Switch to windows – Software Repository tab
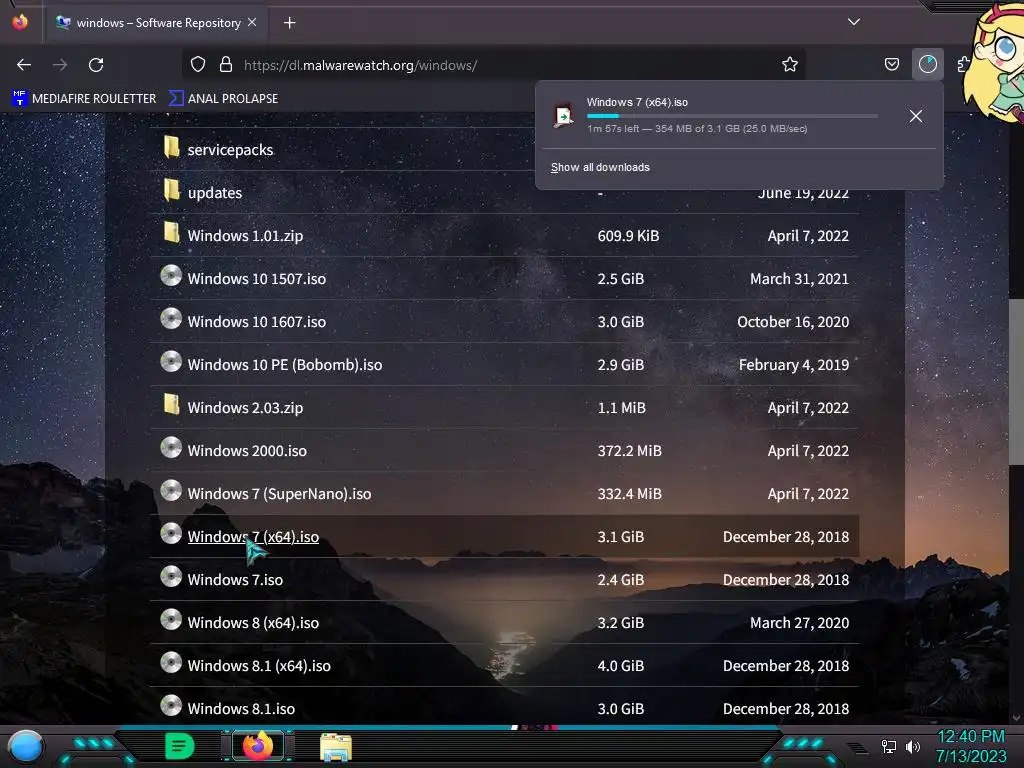 coord(157,22)
